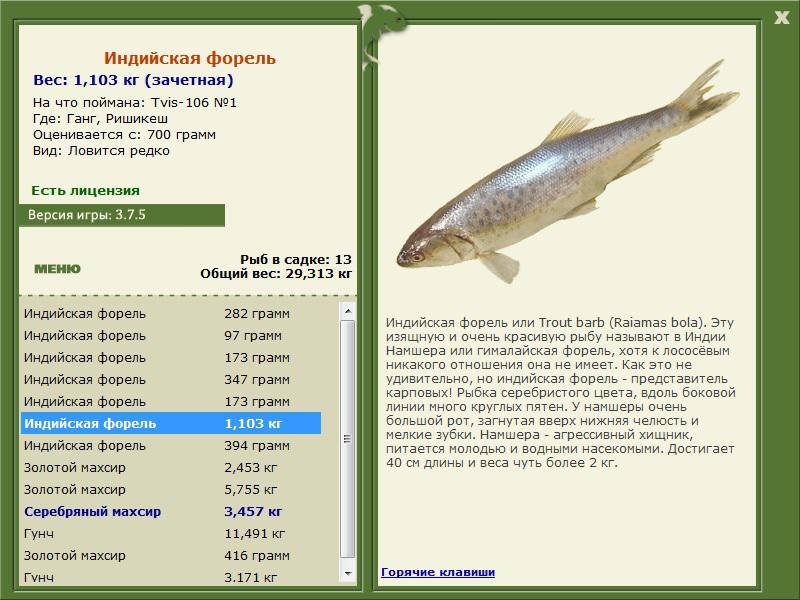
Task: Select Индийская форель 282 грамм row
Action: tap(171, 314)
